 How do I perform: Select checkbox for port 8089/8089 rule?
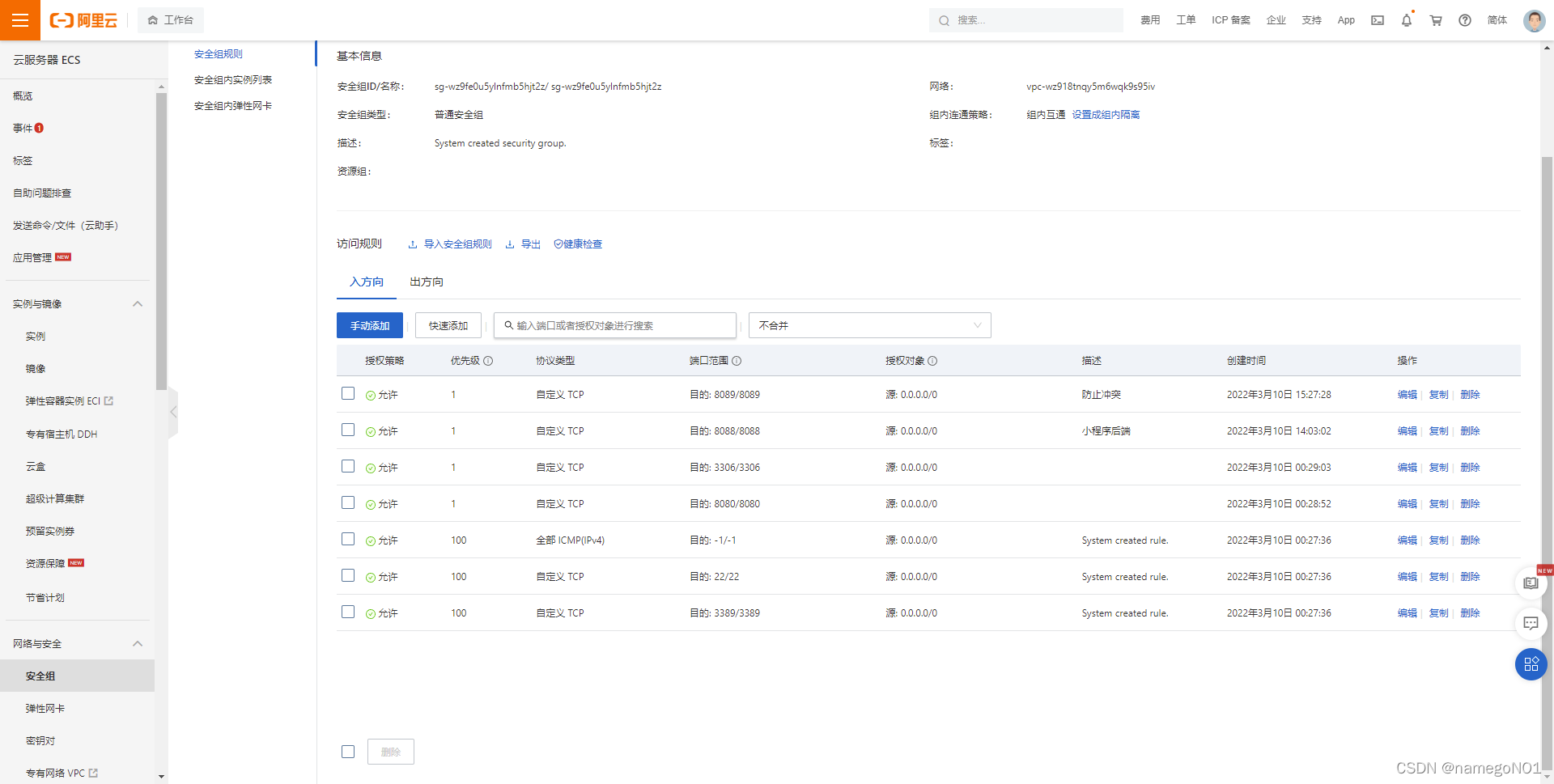pyautogui.click(x=348, y=393)
